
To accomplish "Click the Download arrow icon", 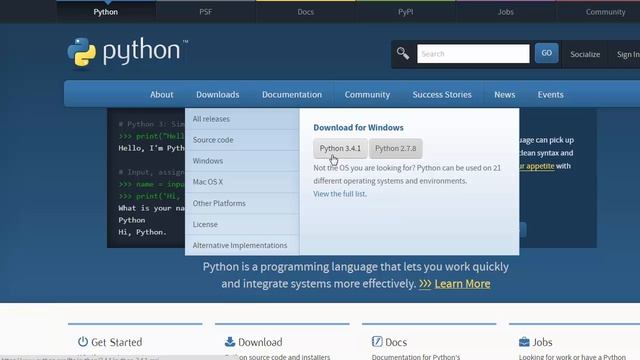I will pyautogui.click(x=230, y=341).
